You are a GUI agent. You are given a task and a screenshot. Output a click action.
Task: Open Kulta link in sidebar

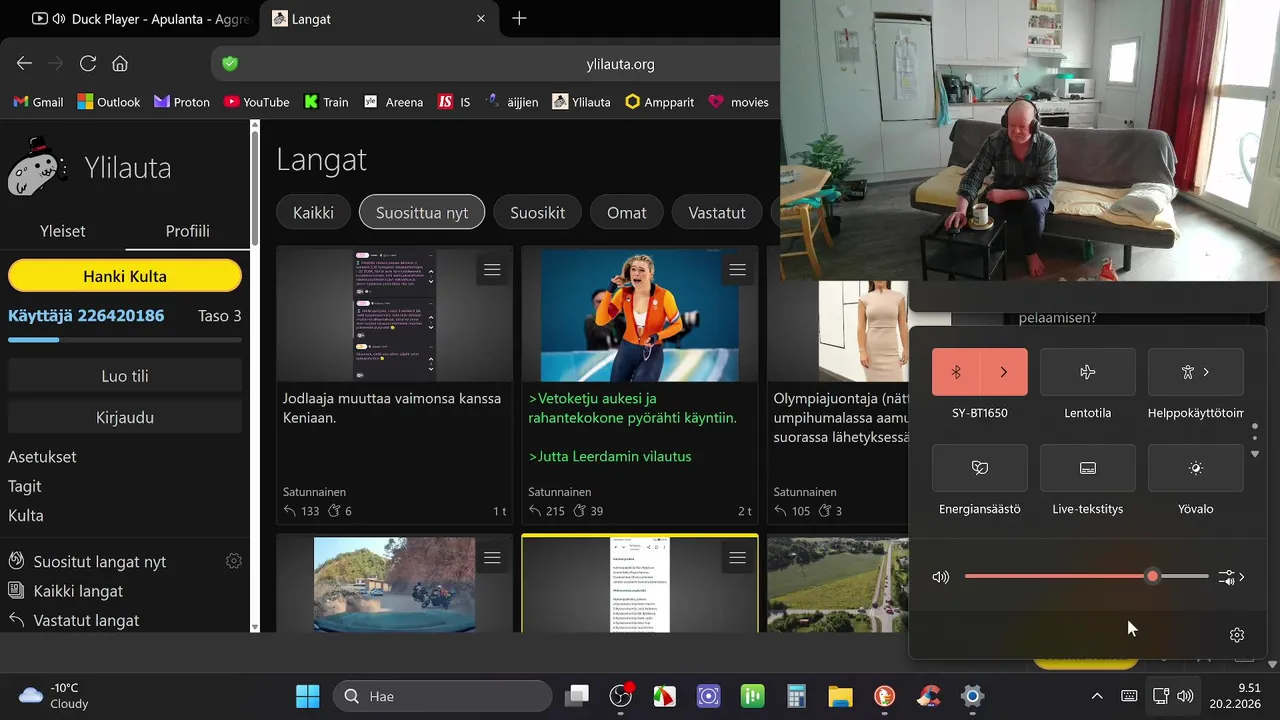click(26, 516)
